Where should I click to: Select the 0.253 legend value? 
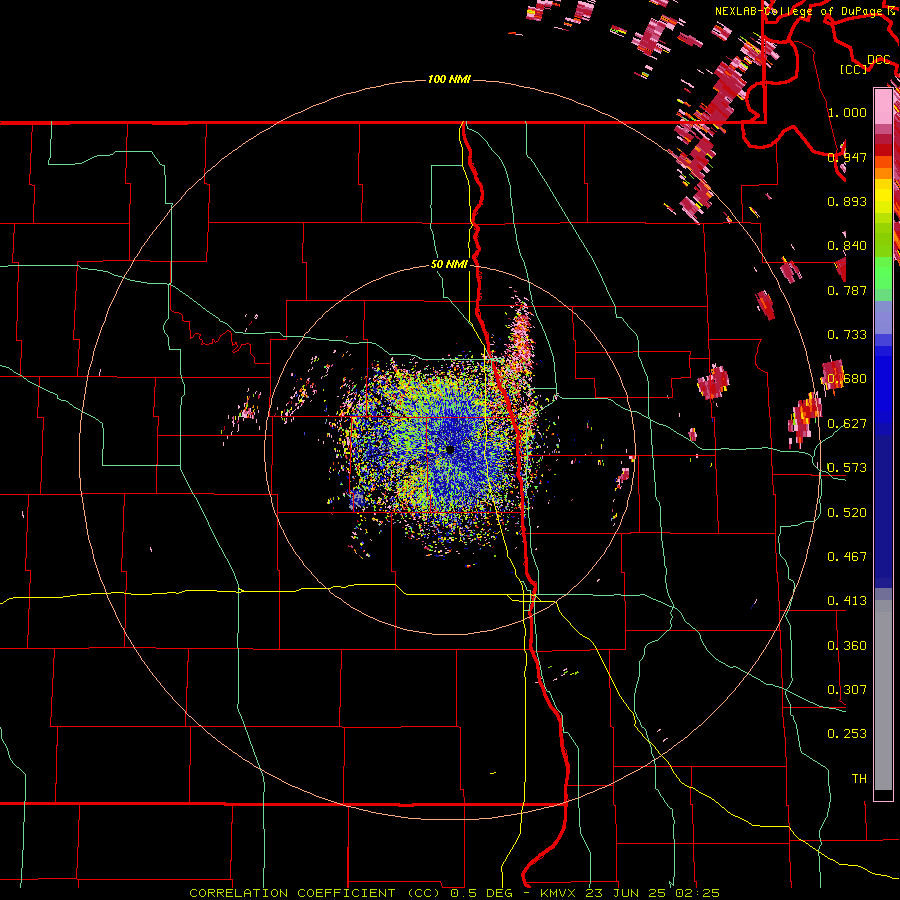[847, 734]
